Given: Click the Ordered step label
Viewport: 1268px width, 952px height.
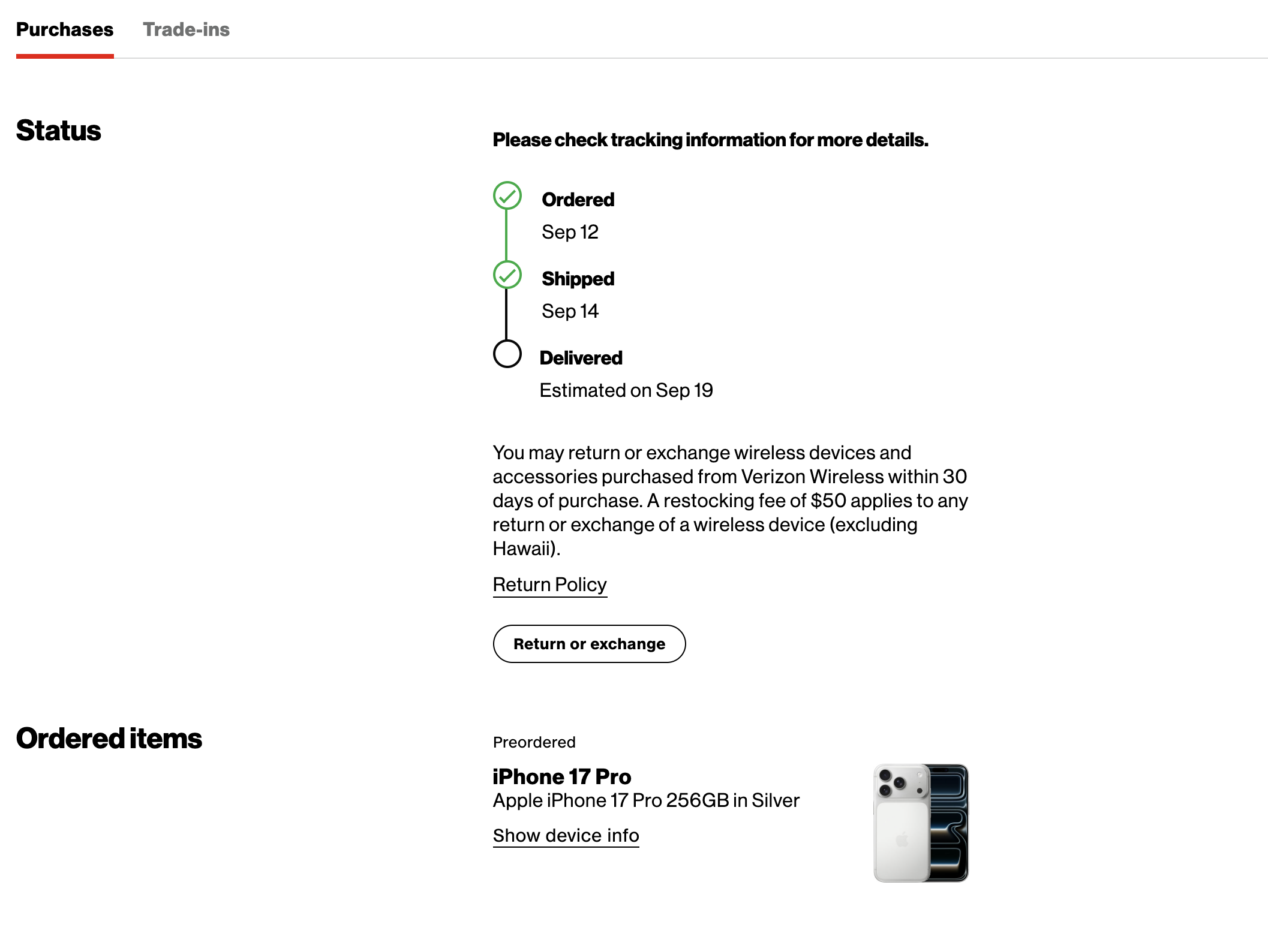Looking at the screenshot, I should 578,200.
